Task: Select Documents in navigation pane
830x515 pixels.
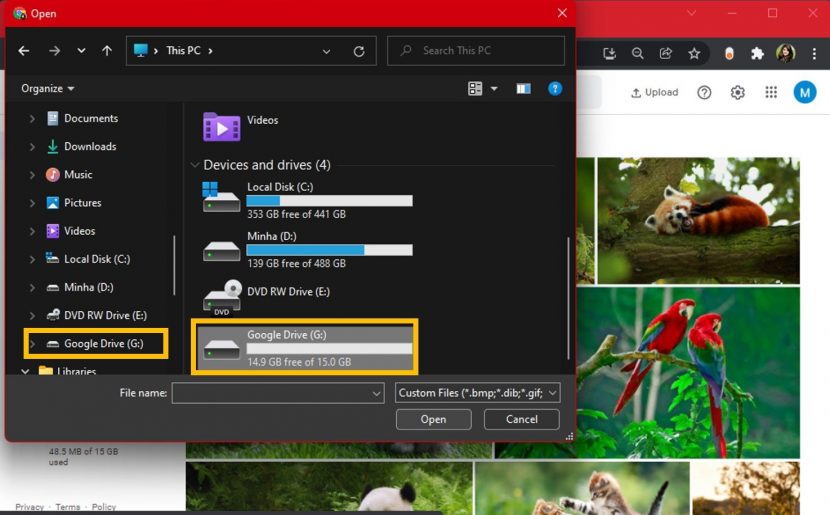Action: coord(91,118)
